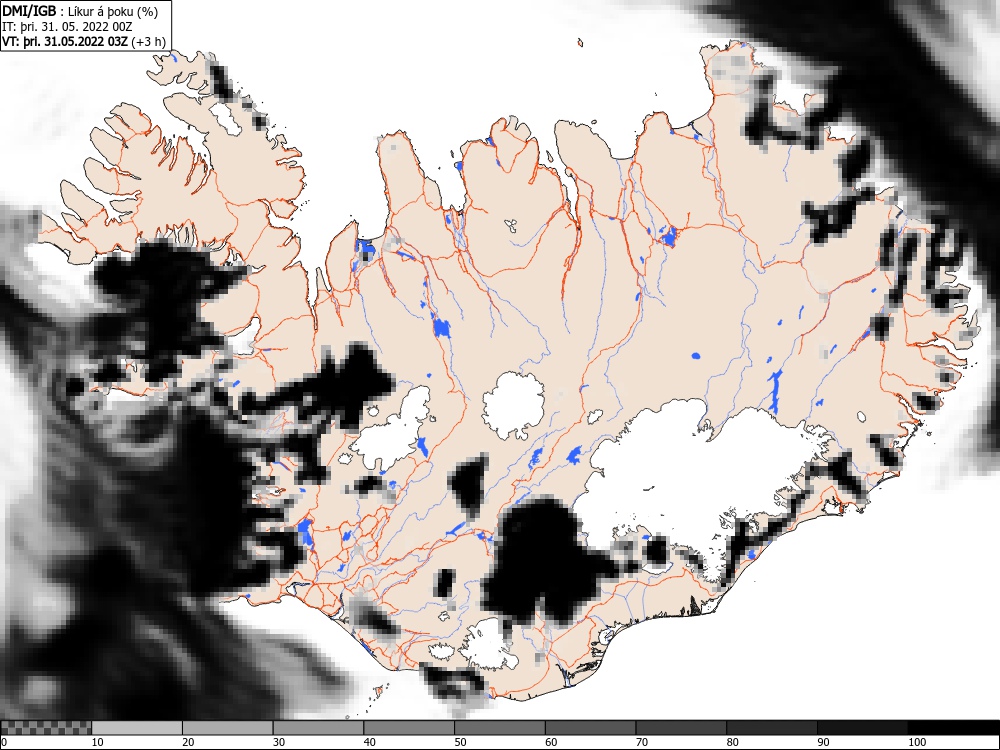Viewport: 1000px width, 750px height.
Task: Click the '80' legend label
Action: tap(732, 742)
